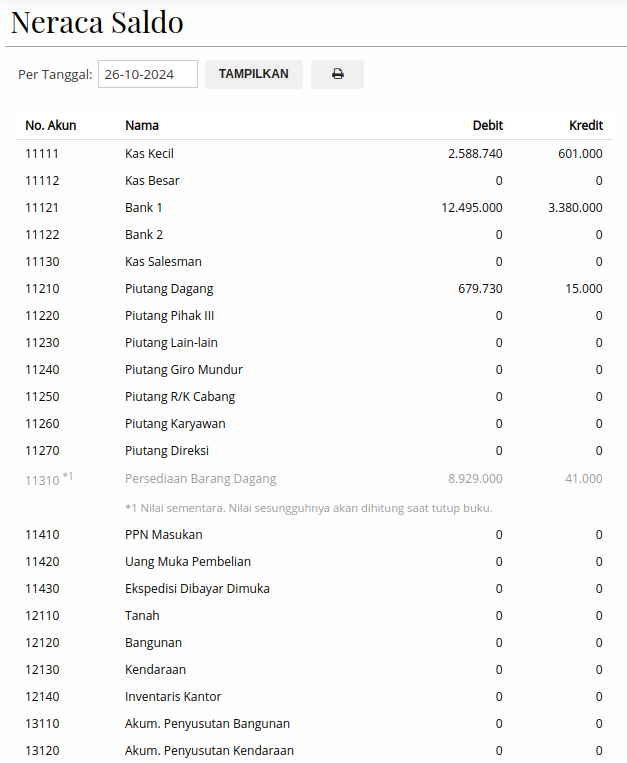
Task: Click account number 11121
Action: click(42, 207)
